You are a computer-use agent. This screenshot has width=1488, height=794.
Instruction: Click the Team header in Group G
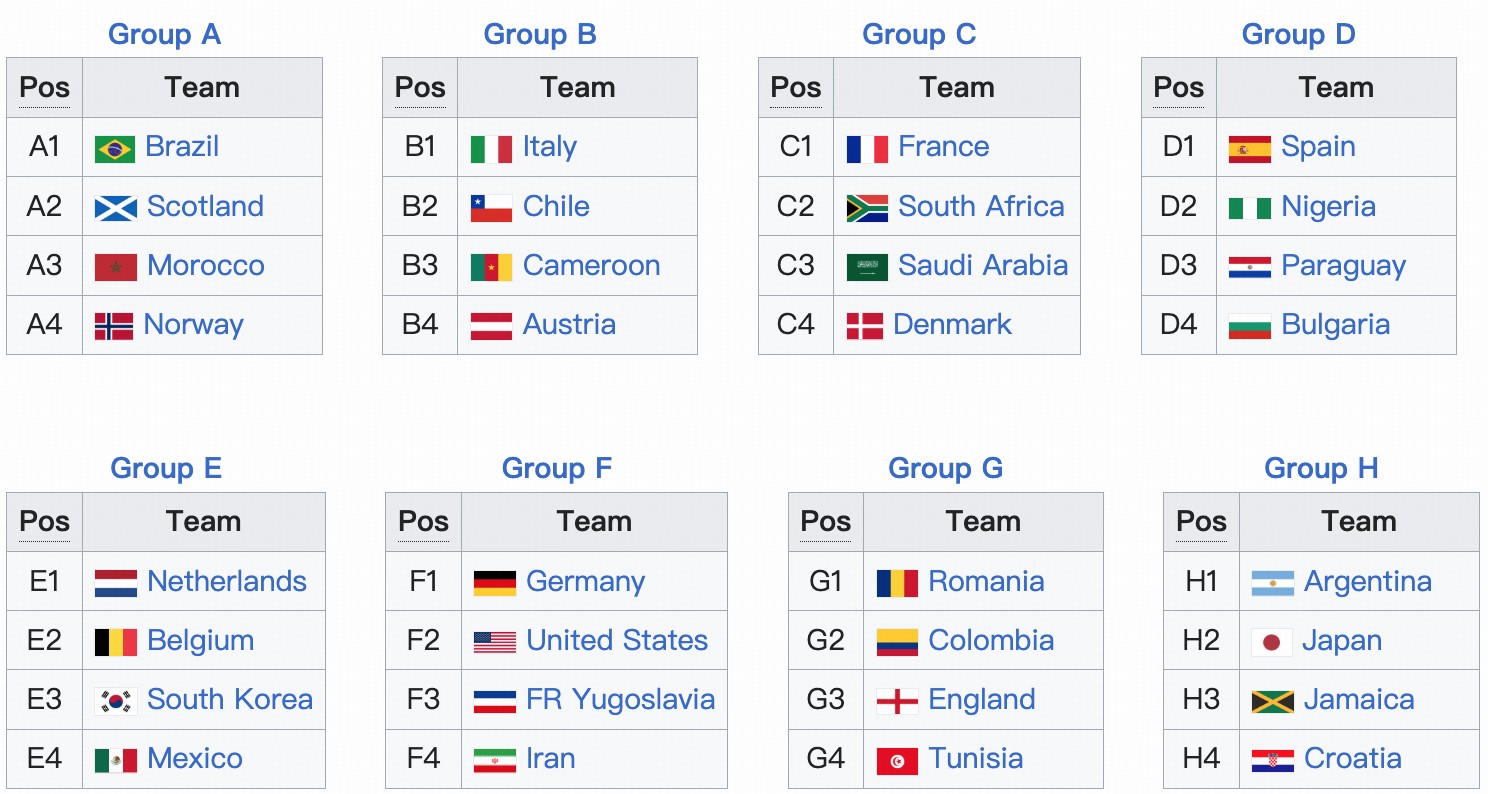(983, 522)
